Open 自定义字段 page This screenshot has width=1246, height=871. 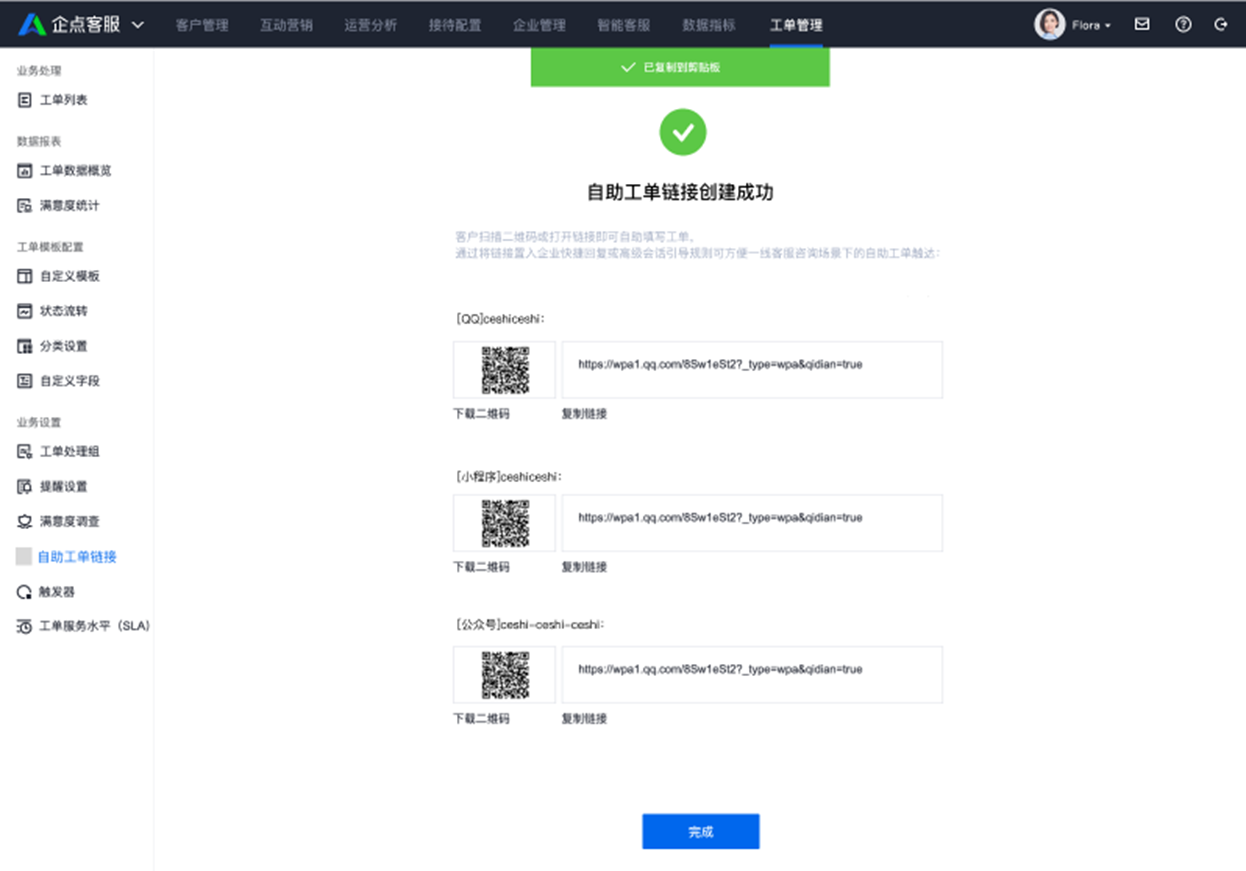point(70,381)
